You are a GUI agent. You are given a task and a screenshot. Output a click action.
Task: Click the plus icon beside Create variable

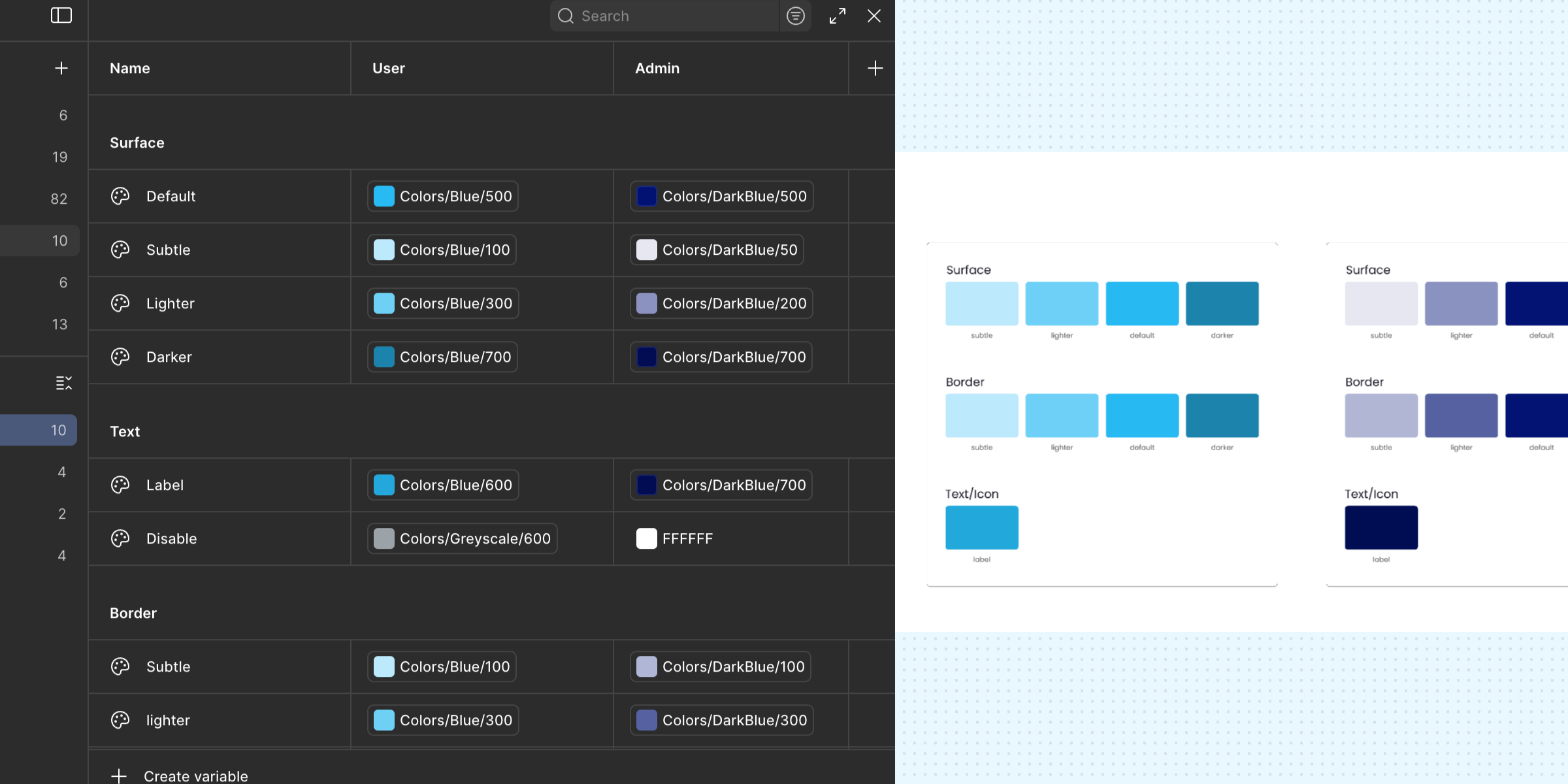pos(119,776)
